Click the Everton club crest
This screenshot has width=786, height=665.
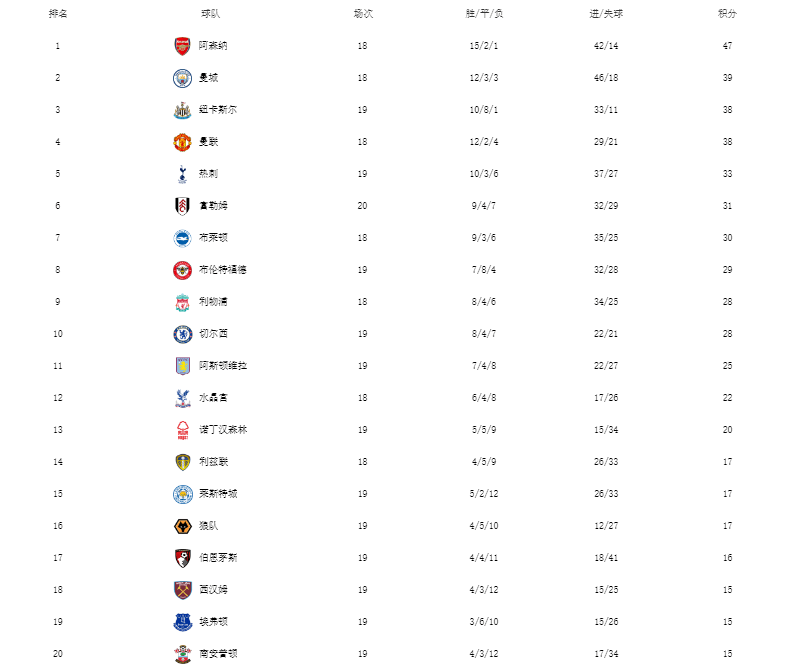(x=182, y=622)
